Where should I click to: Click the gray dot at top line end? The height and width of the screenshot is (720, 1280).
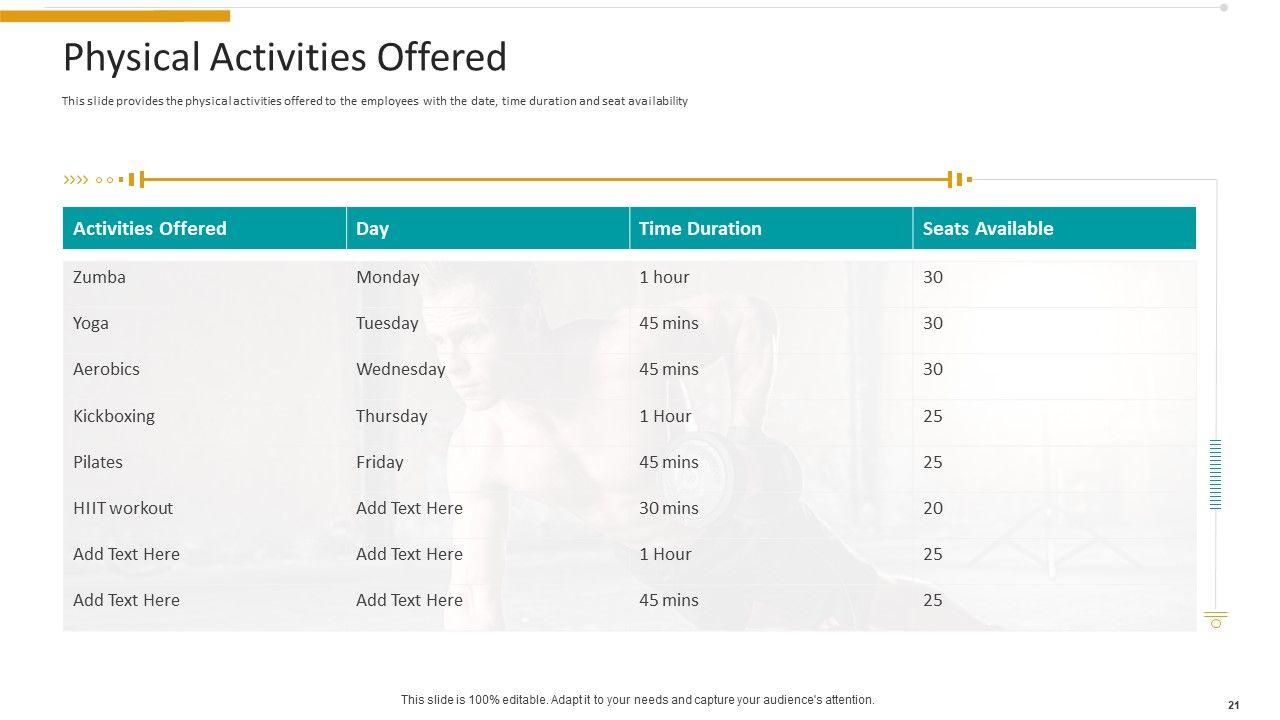point(1224,8)
